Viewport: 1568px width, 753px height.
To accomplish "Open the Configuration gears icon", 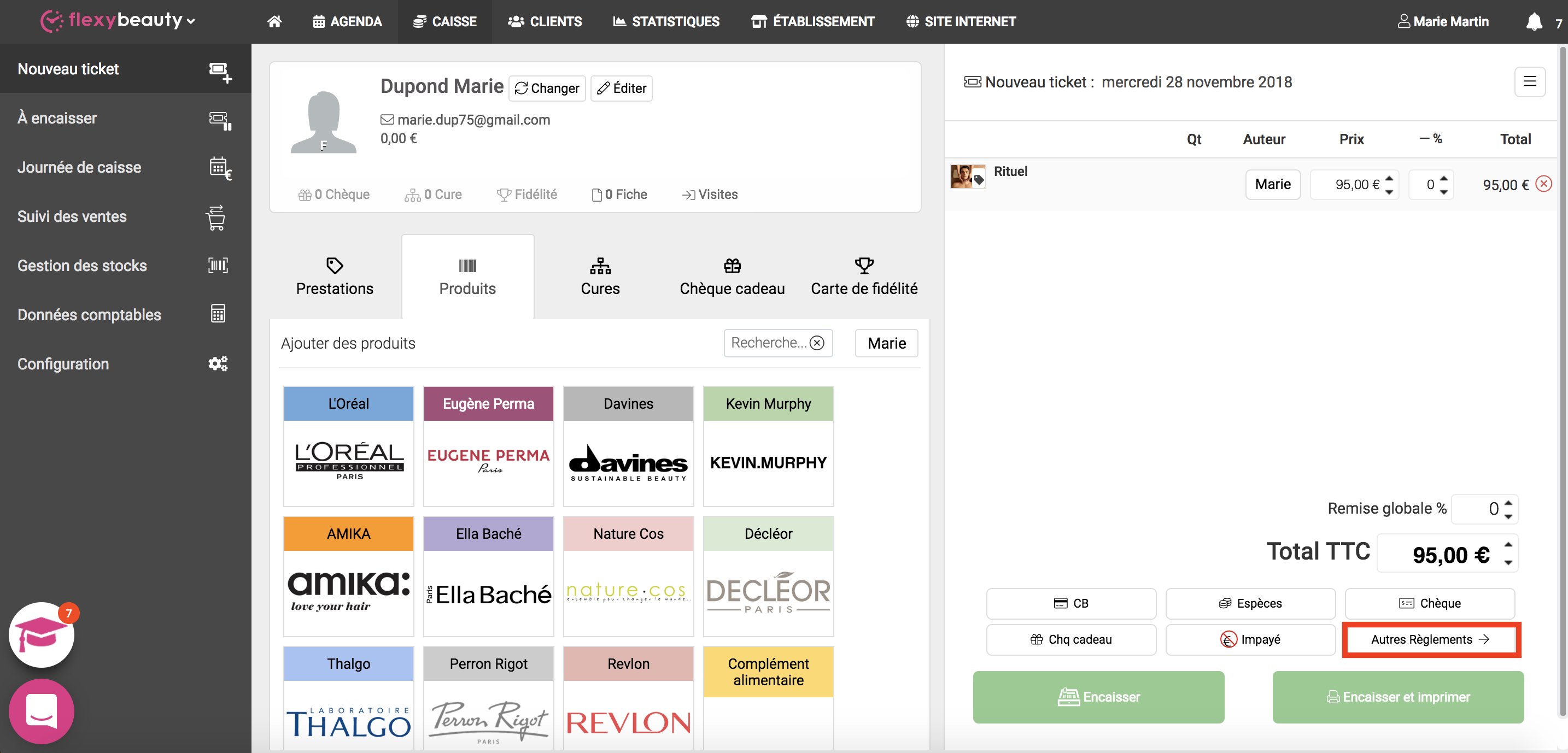I will pyautogui.click(x=218, y=364).
